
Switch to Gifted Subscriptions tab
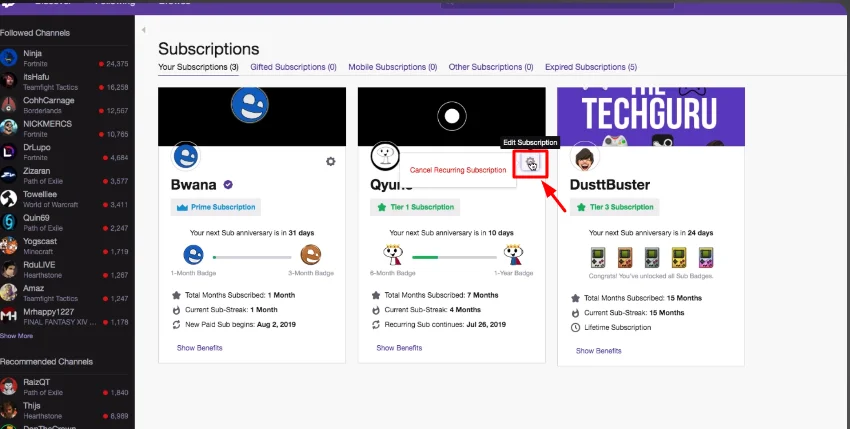293,67
